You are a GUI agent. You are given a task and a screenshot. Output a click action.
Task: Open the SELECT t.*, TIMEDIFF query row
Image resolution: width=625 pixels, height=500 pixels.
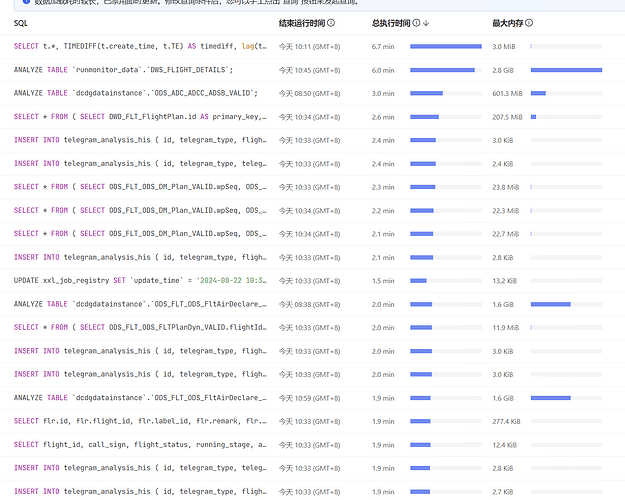pos(140,47)
